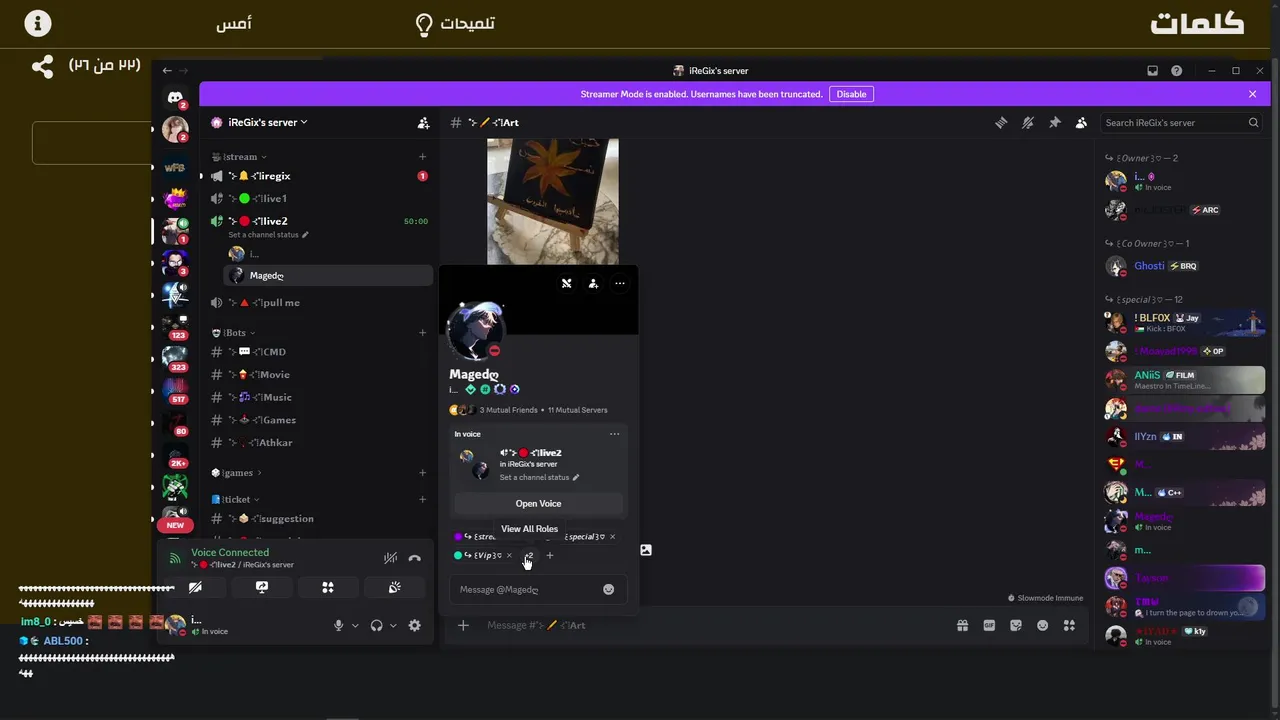
Task: Open more options dots atop Maged profile
Action: click(620, 283)
